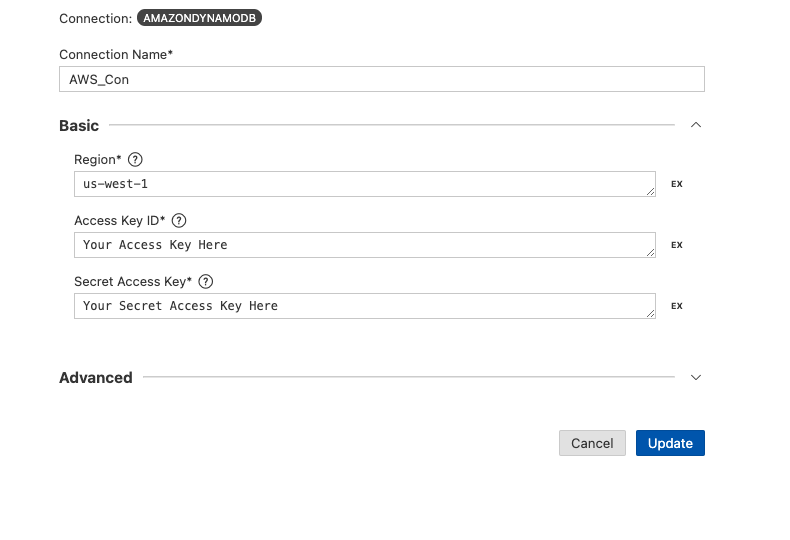
Task: Click the Secret Access Key text box
Action: (365, 306)
